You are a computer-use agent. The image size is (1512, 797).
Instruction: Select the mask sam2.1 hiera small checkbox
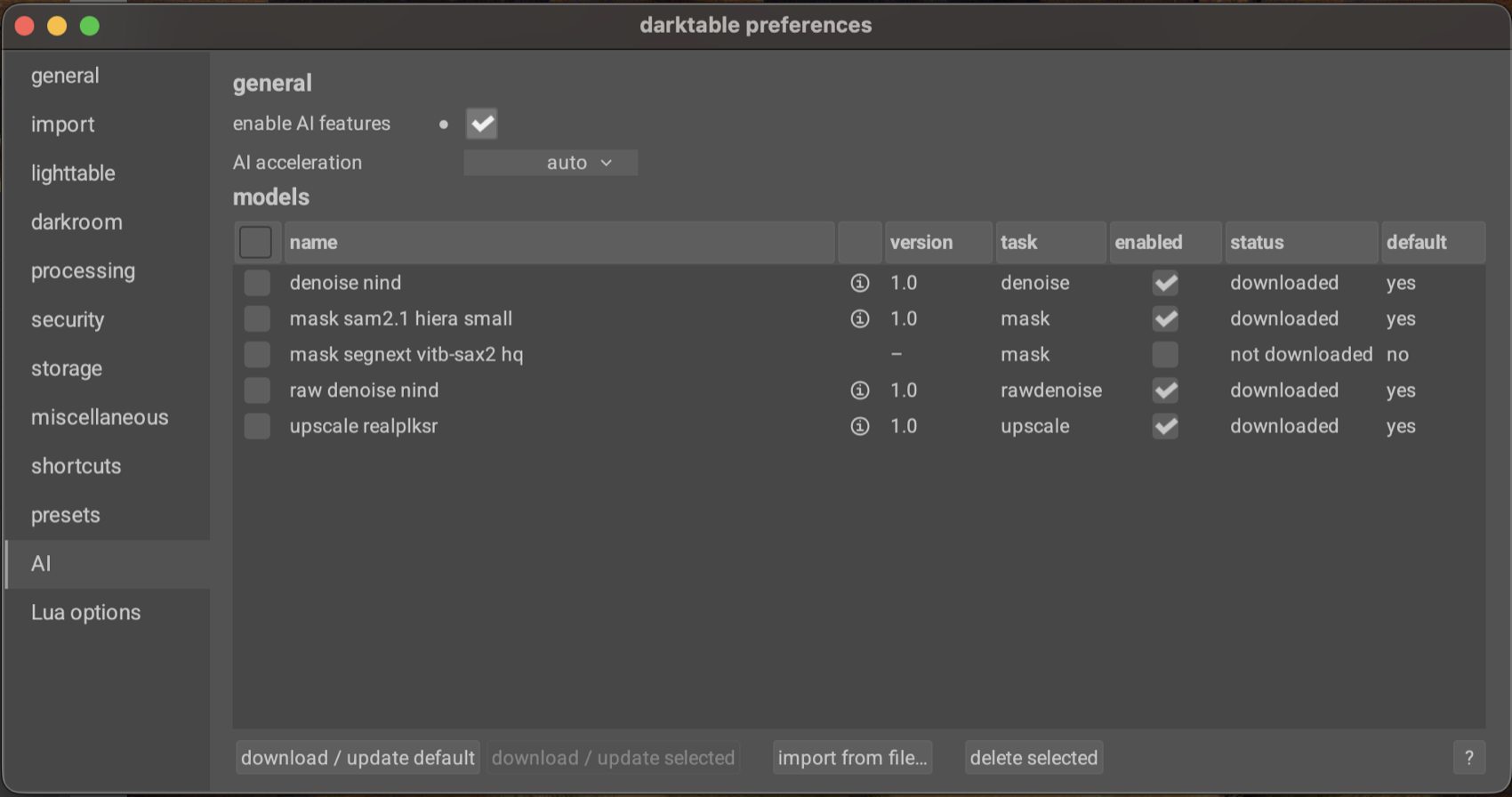[257, 318]
